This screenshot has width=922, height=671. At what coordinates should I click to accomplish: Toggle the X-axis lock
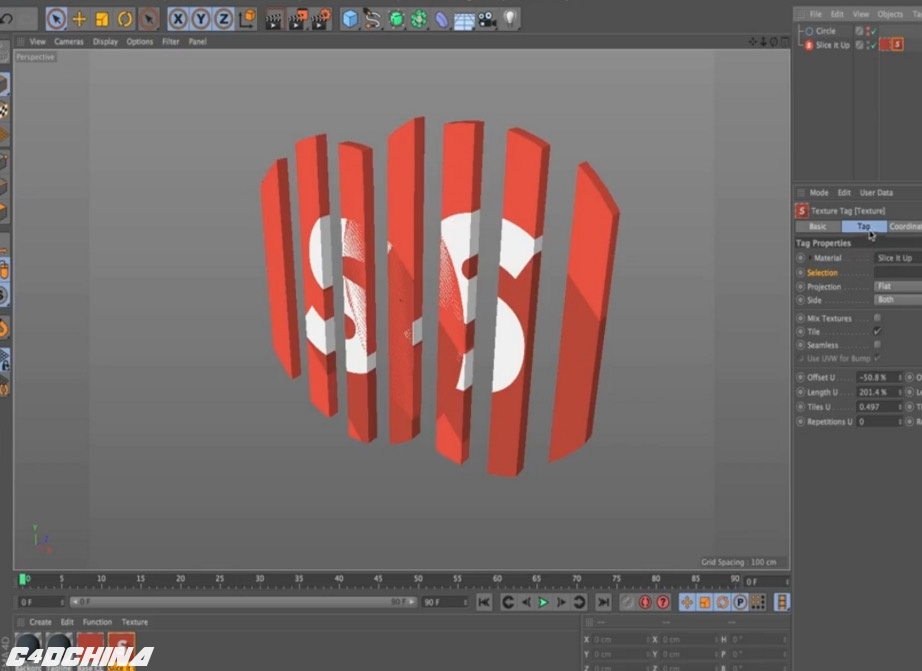pyautogui.click(x=178, y=19)
